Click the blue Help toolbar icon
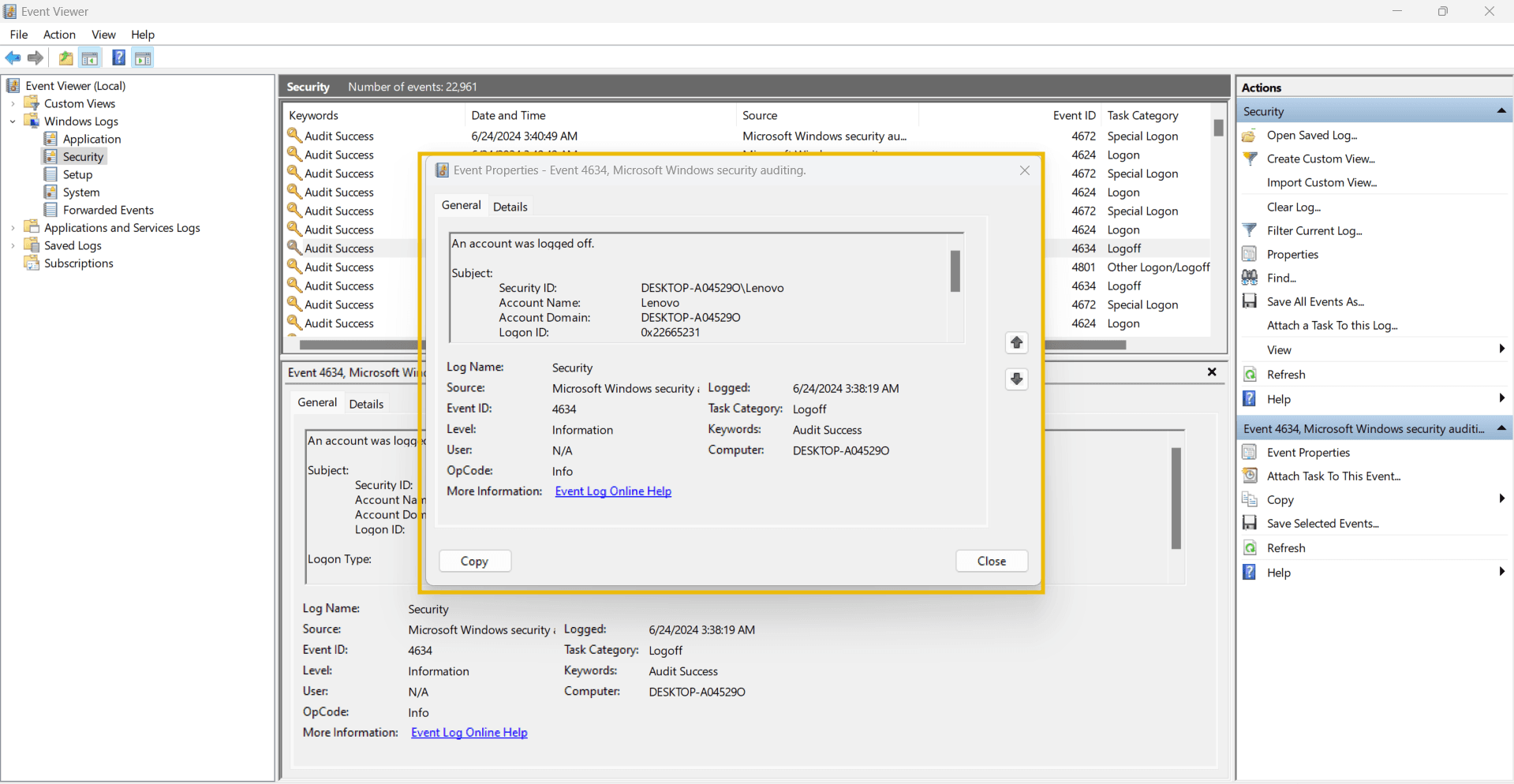1514x784 pixels. [118, 58]
